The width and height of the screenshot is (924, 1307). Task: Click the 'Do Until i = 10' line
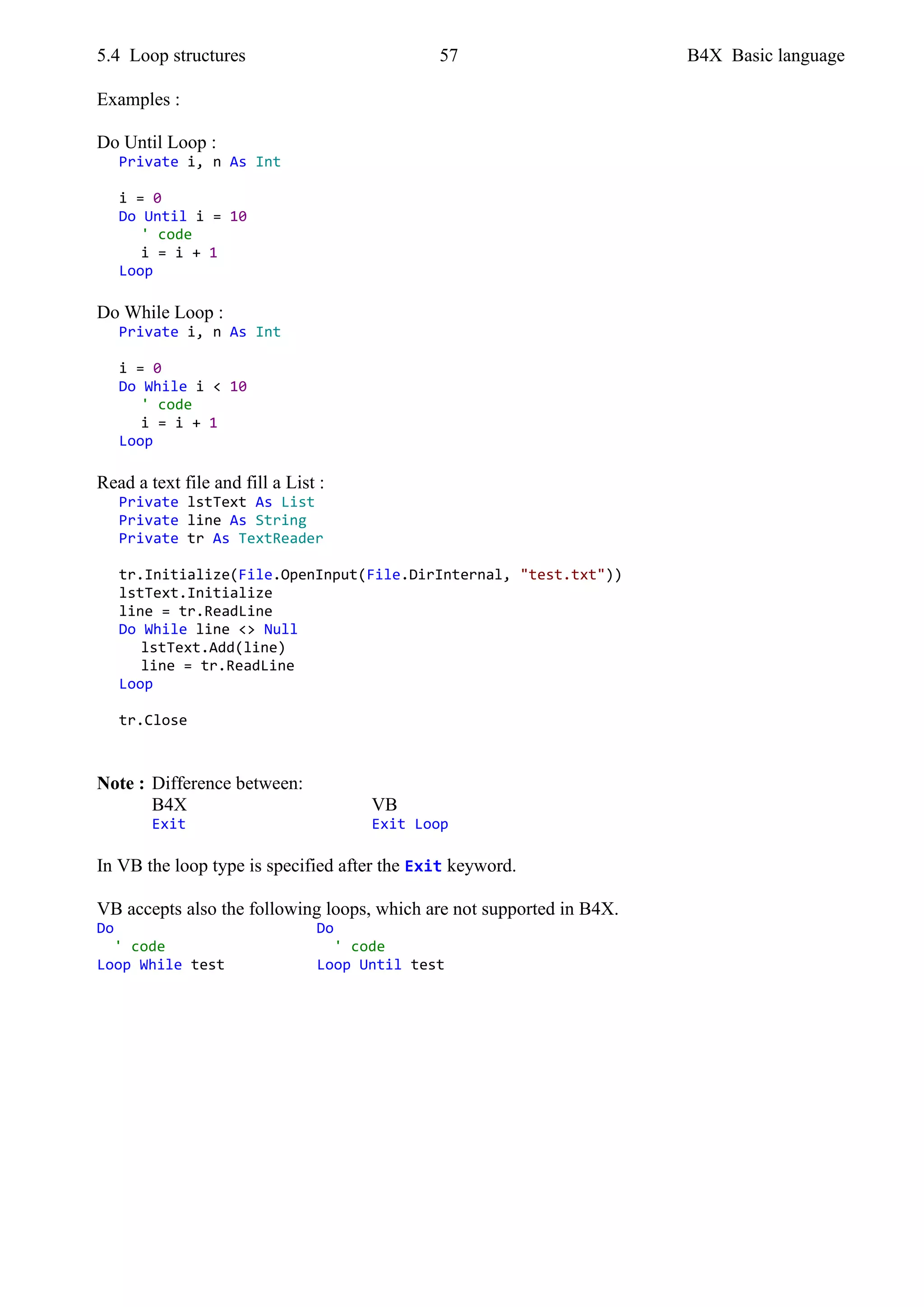coord(183,216)
